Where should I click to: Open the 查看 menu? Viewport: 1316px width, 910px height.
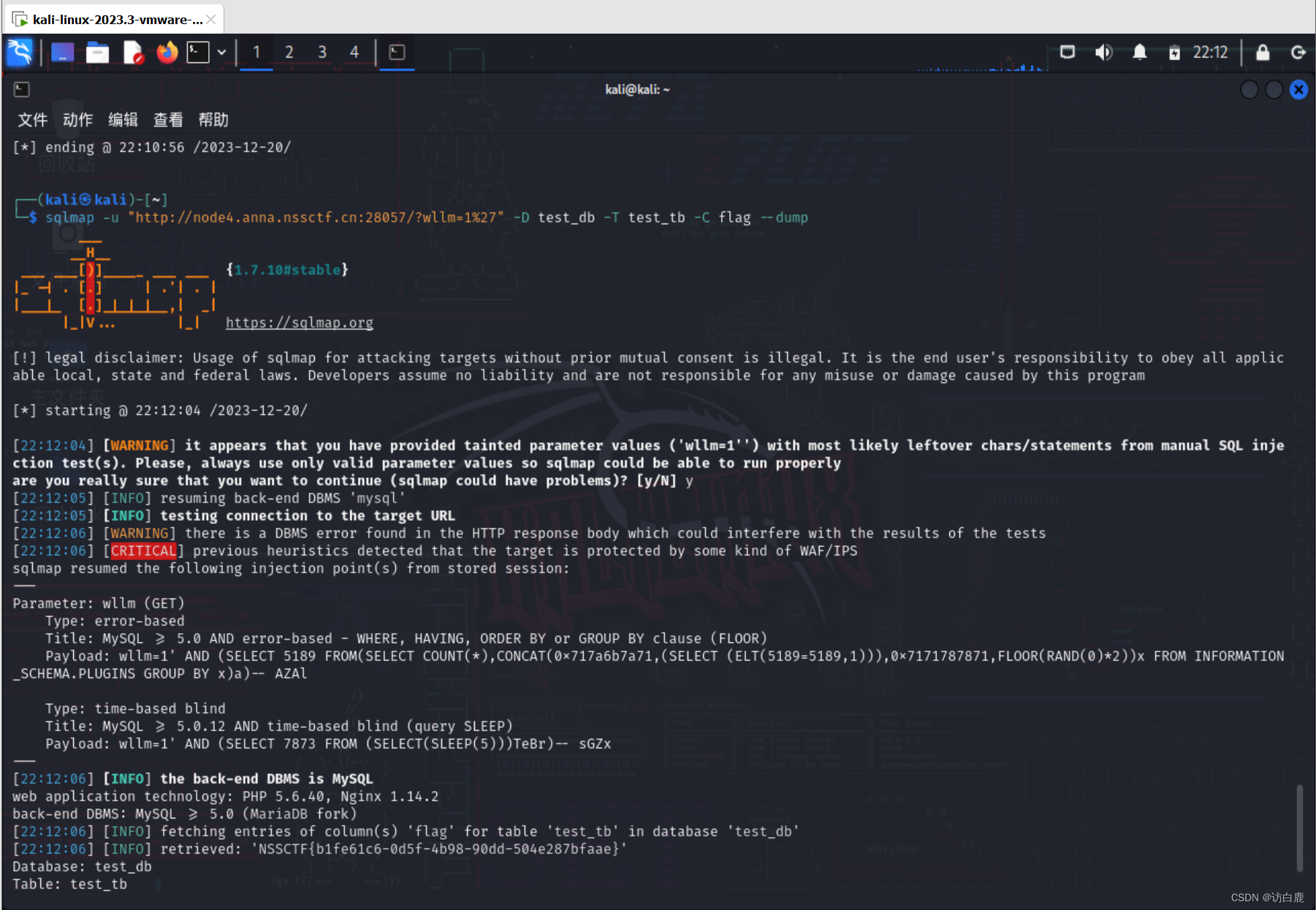tap(168, 120)
